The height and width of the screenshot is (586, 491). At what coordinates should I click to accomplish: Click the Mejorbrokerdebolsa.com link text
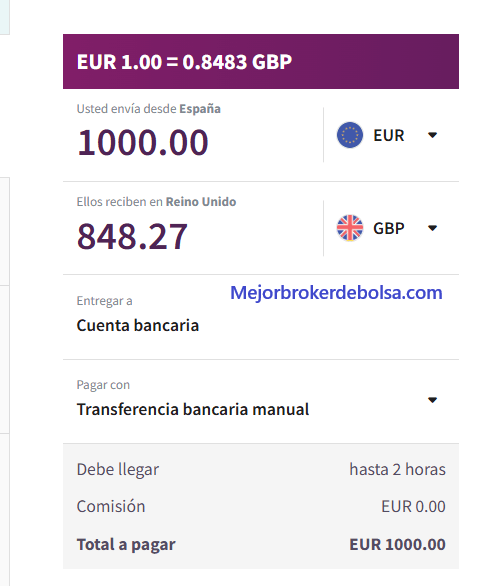point(336,293)
